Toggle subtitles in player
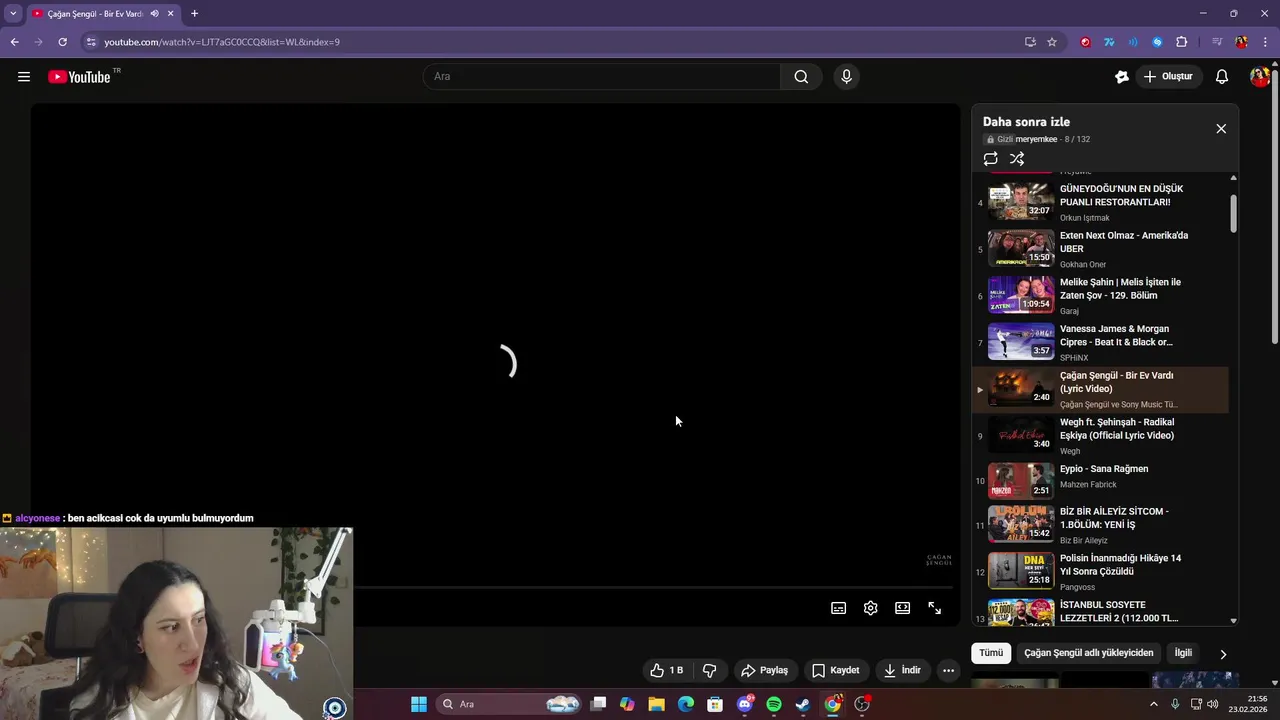Screen dimensions: 1280x720 [x=839, y=608]
